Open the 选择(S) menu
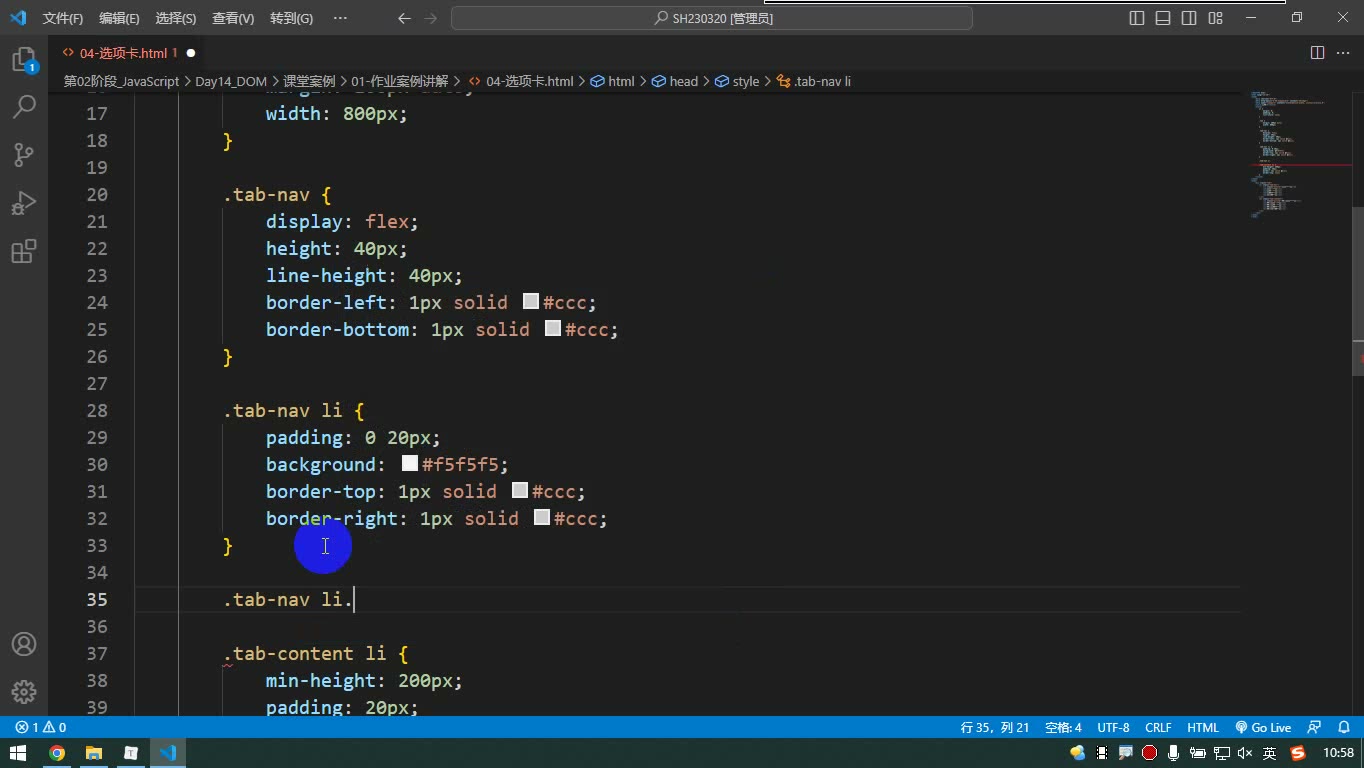 pos(176,18)
